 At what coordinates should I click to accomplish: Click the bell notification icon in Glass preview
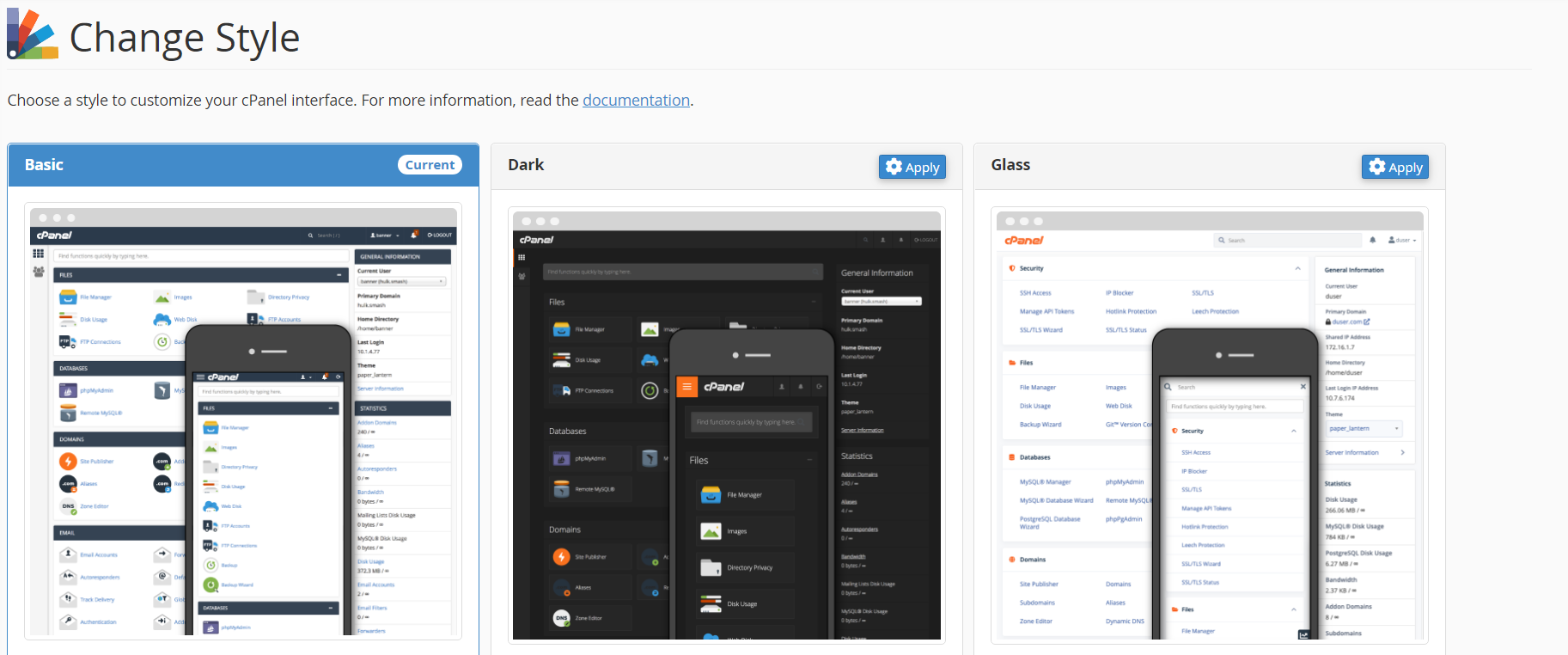(x=1373, y=241)
